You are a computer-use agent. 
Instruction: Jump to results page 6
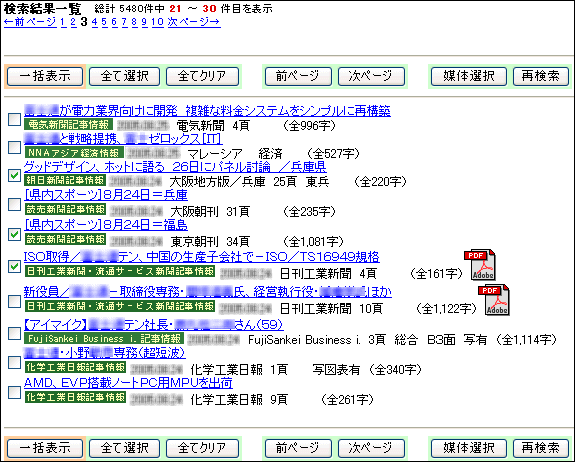[114, 22]
